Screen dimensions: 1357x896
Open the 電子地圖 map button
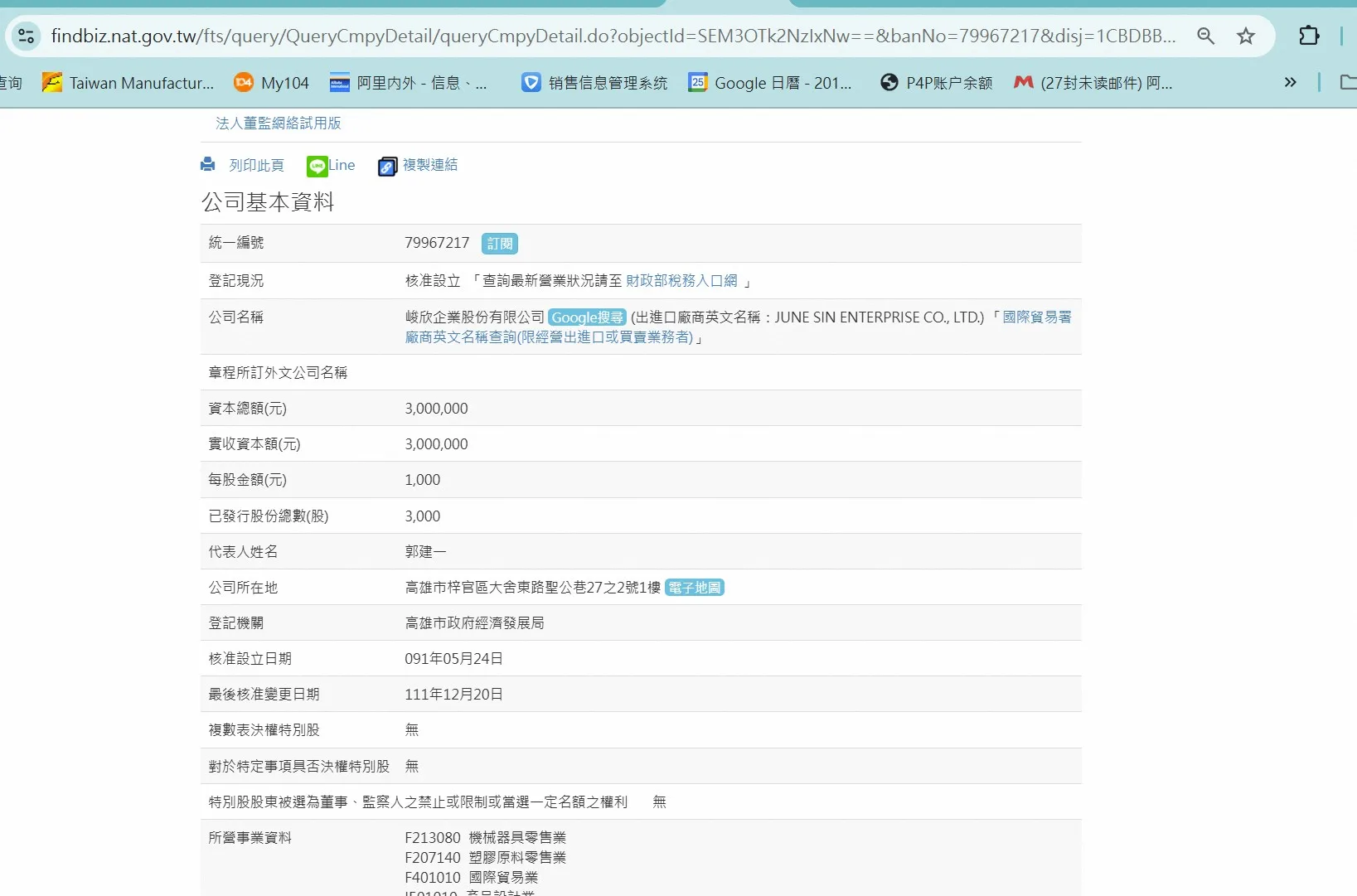[695, 588]
